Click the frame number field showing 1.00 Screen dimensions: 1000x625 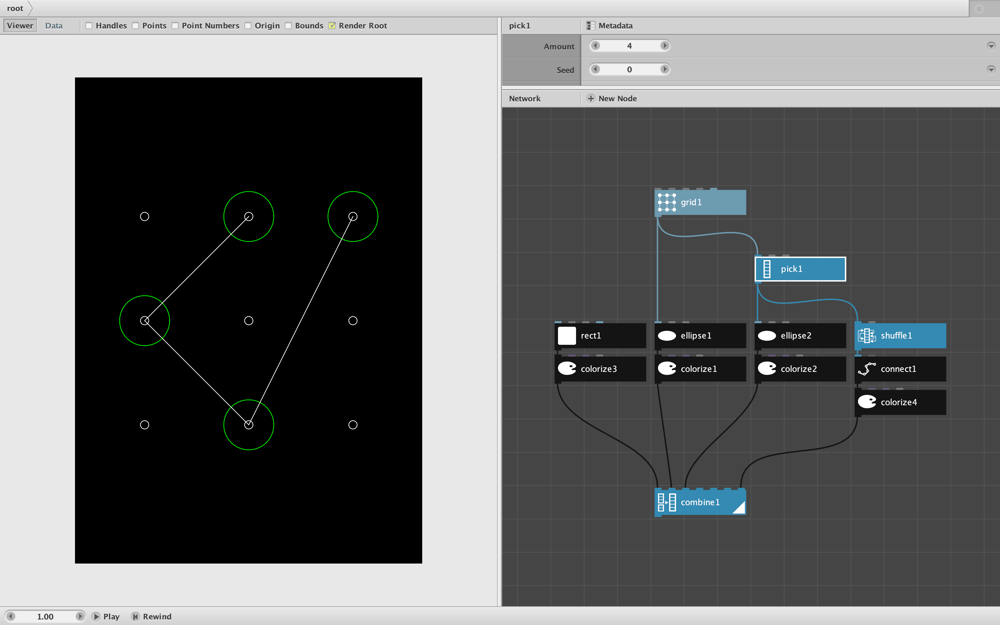[x=45, y=617]
